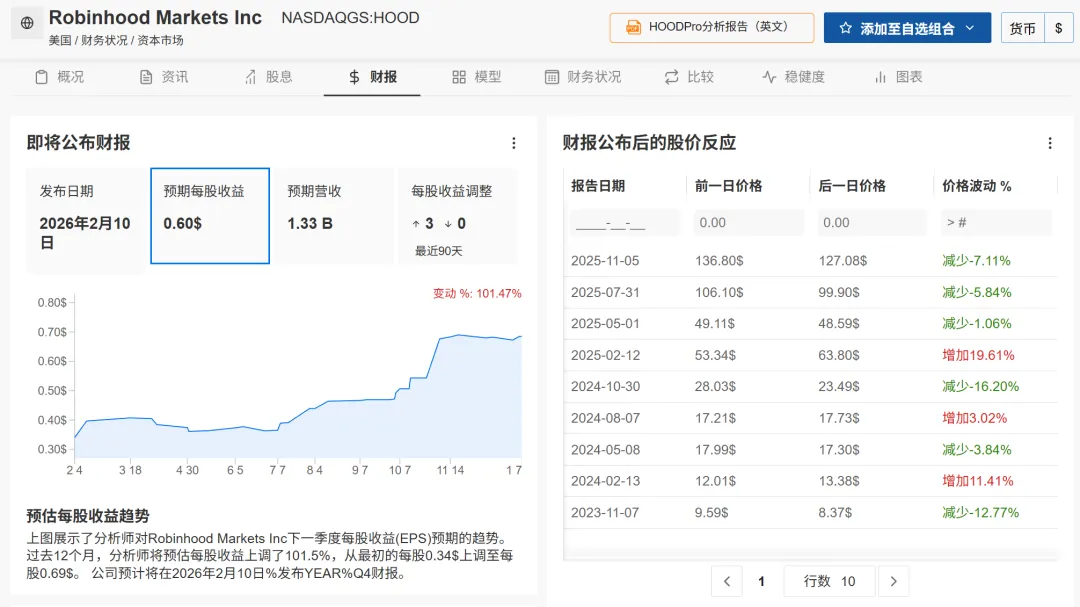
Task: Click the 11 14 date chart axis label
Action: click(x=450, y=470)
